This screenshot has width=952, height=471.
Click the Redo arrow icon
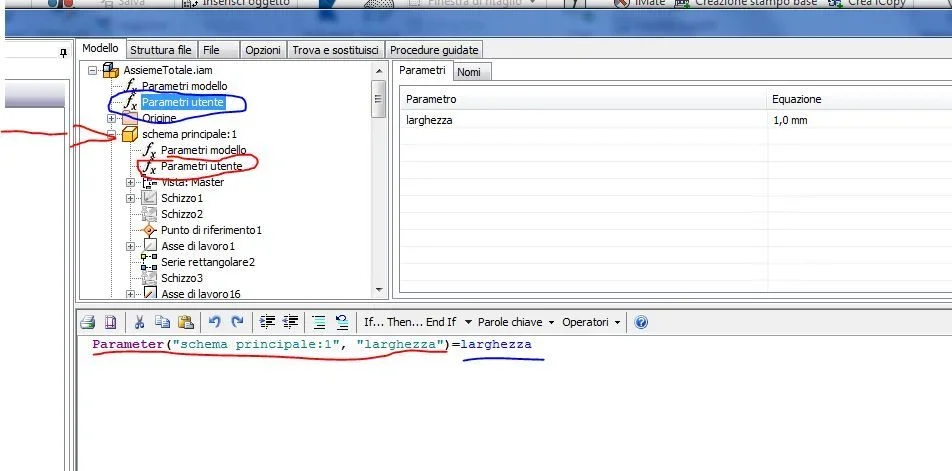[x=237, y=322]
